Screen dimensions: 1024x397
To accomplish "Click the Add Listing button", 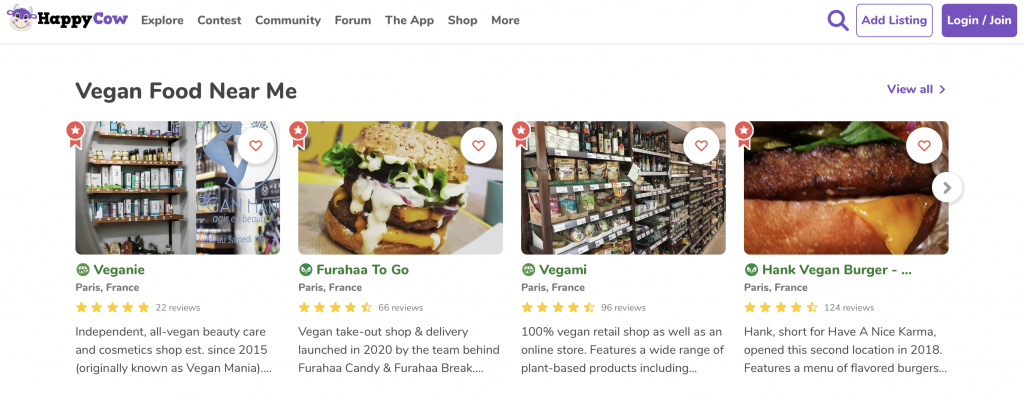I will coord(894,20).
